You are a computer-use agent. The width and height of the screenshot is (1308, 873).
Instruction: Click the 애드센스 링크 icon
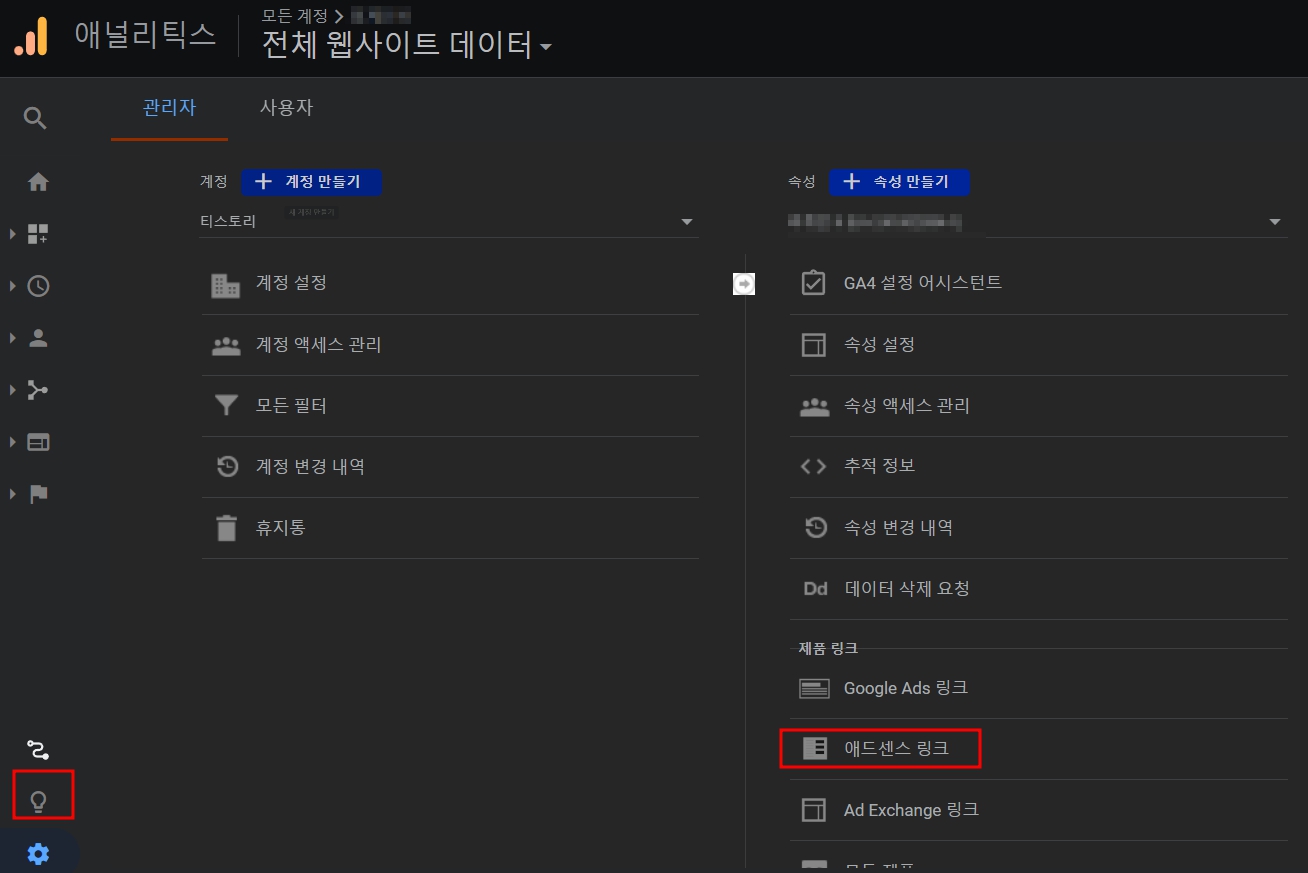point(815,748)
